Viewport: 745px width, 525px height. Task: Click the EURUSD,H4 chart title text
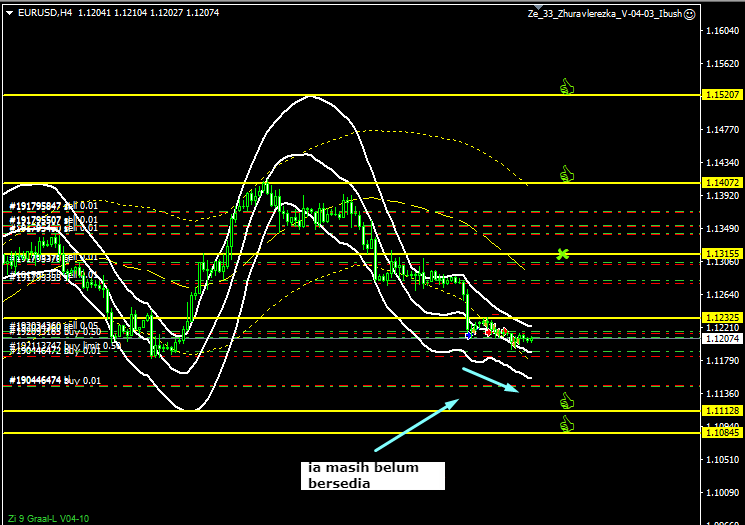click(x=45, y=13)
